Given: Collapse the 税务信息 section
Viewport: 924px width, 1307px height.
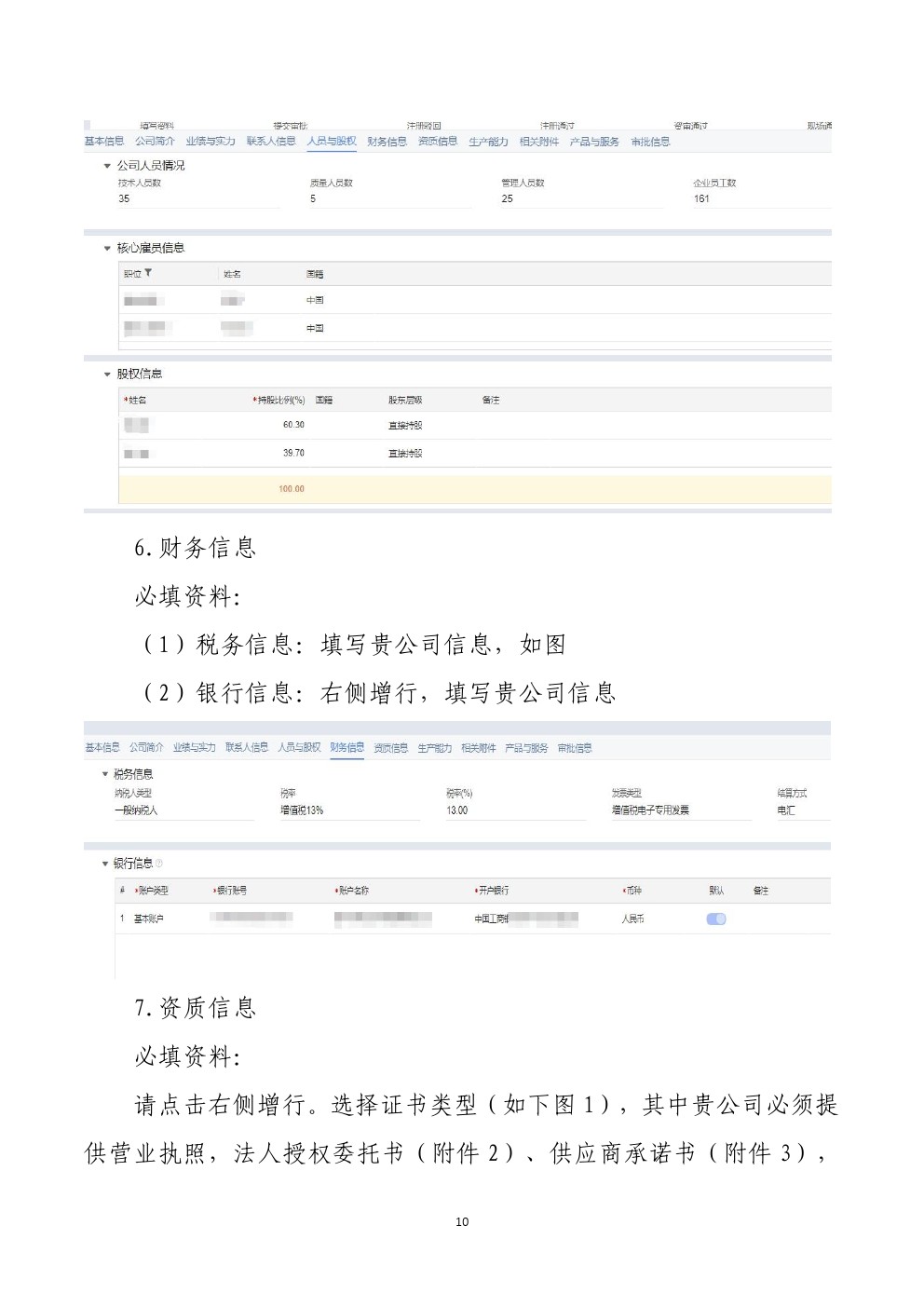Looking at the screenshot, I should [x=104, y=774].
